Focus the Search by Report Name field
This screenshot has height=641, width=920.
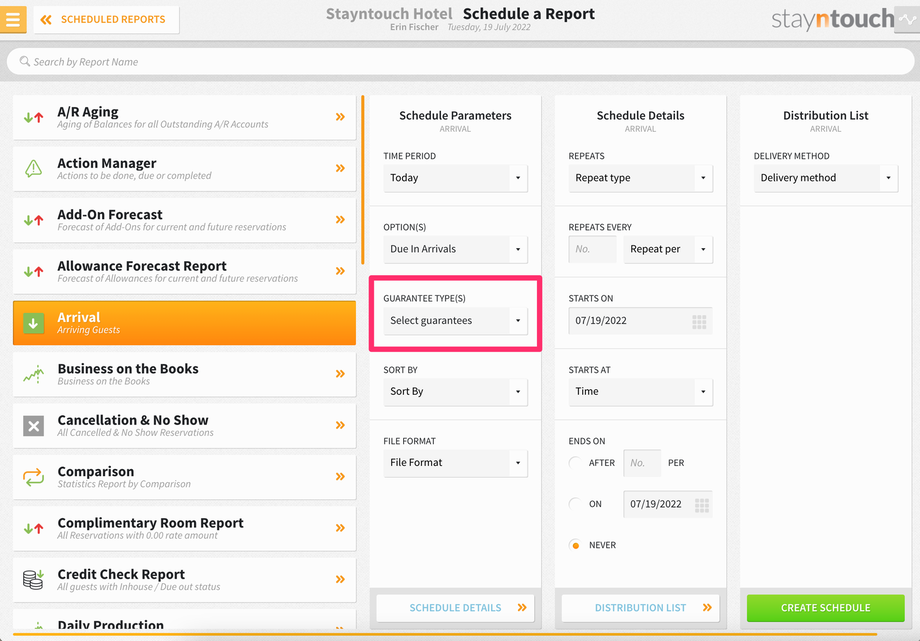(460, 62)
